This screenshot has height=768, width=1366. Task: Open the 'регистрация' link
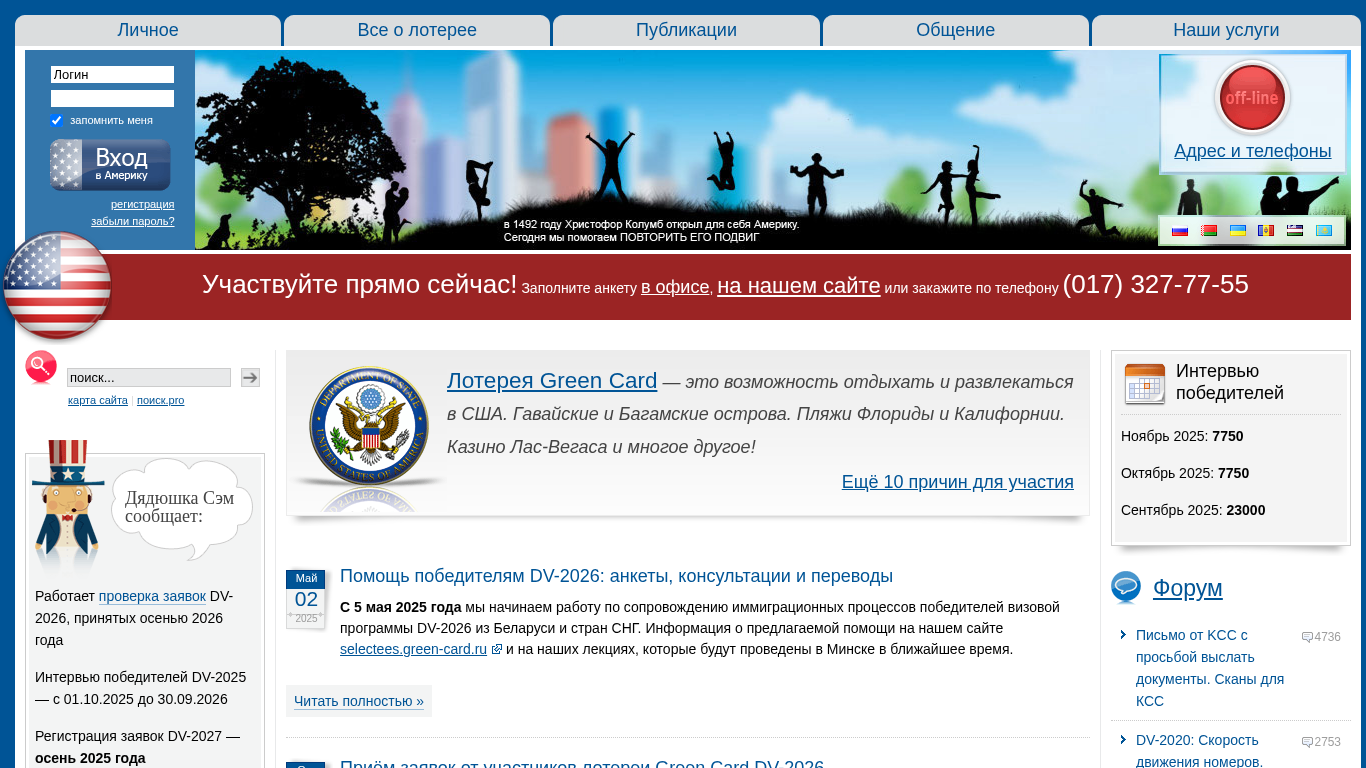point(142,204)
